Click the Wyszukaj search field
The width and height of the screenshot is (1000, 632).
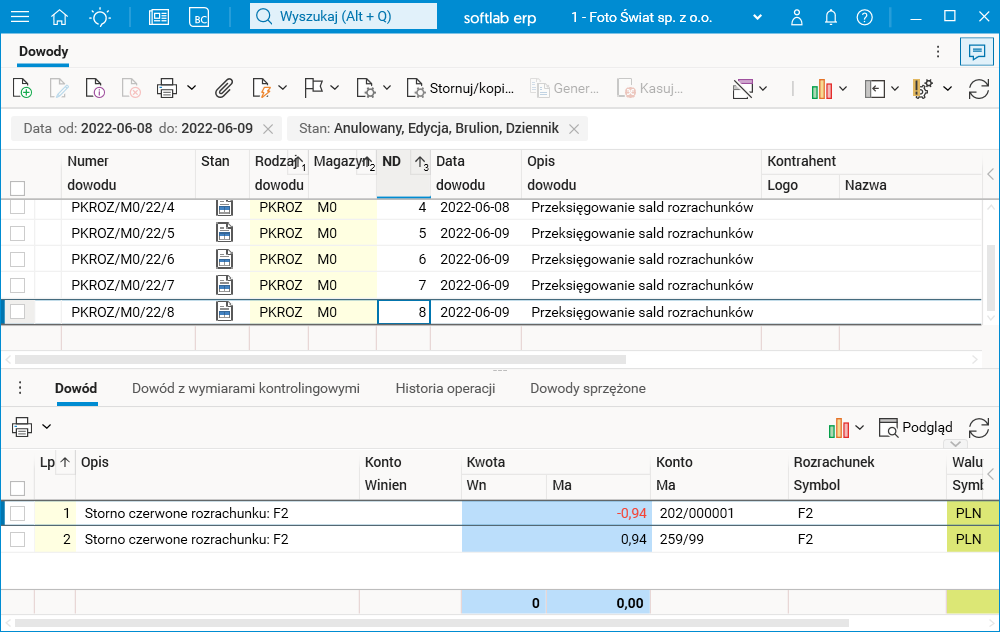[343, 17]
